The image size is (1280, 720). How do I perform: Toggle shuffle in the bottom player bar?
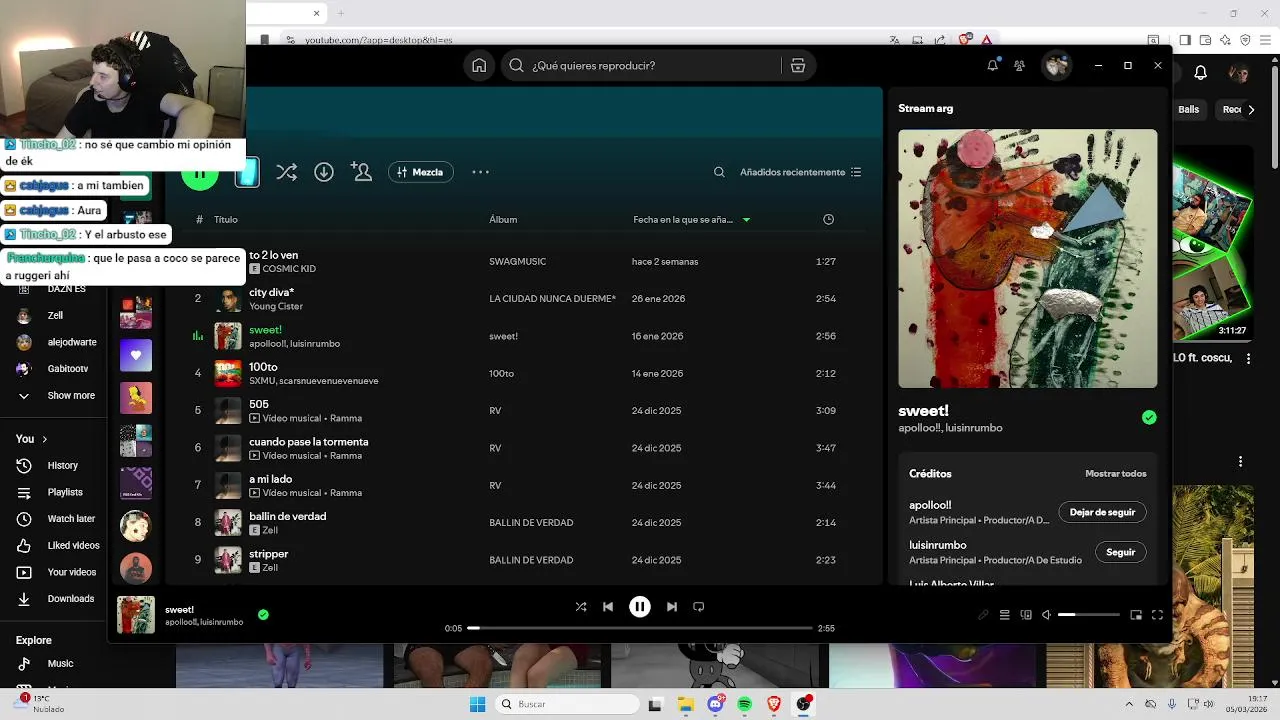click(x=581, y=606)
